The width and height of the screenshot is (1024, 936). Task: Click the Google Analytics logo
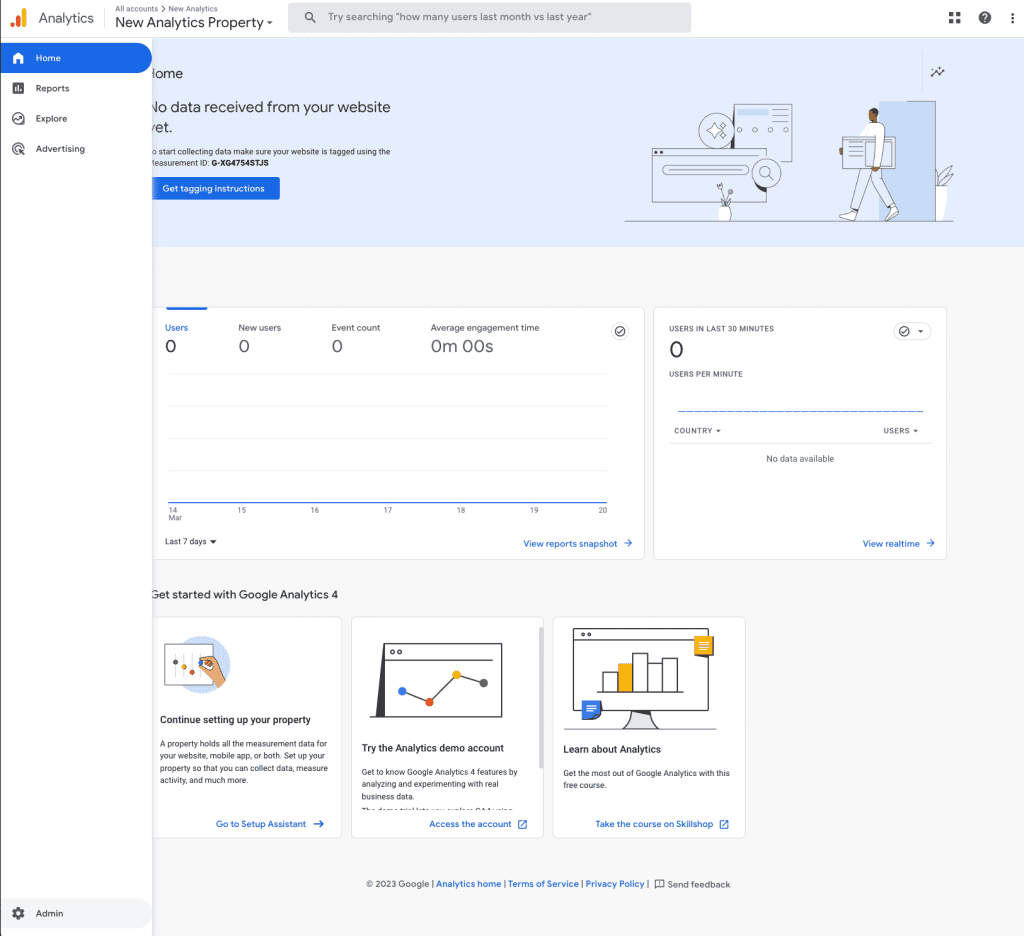tap(19, 18)
